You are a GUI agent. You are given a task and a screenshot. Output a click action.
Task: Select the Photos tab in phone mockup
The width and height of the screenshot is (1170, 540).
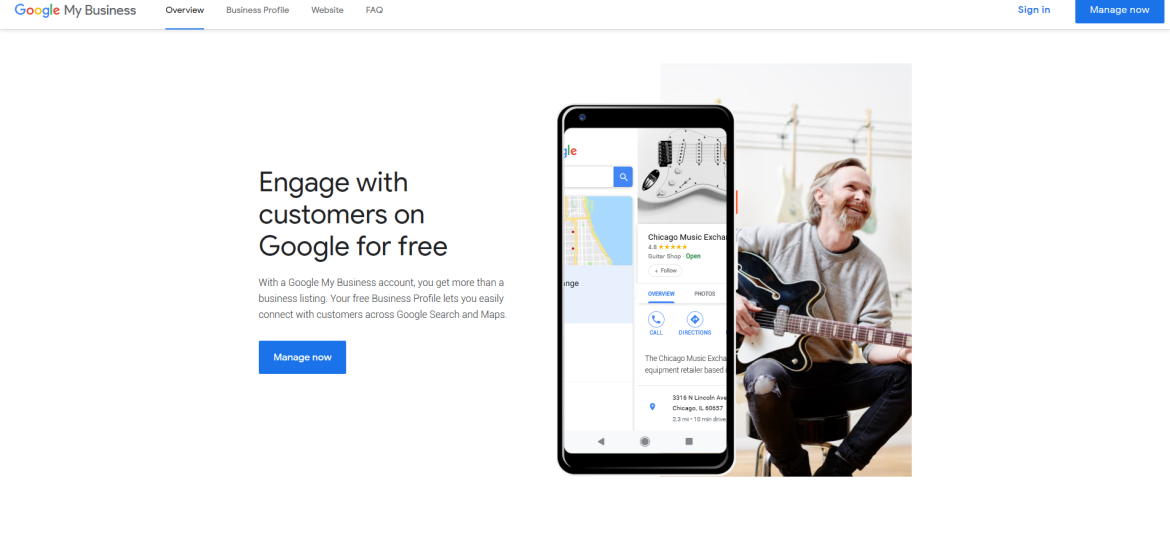[x=704, y=294]
